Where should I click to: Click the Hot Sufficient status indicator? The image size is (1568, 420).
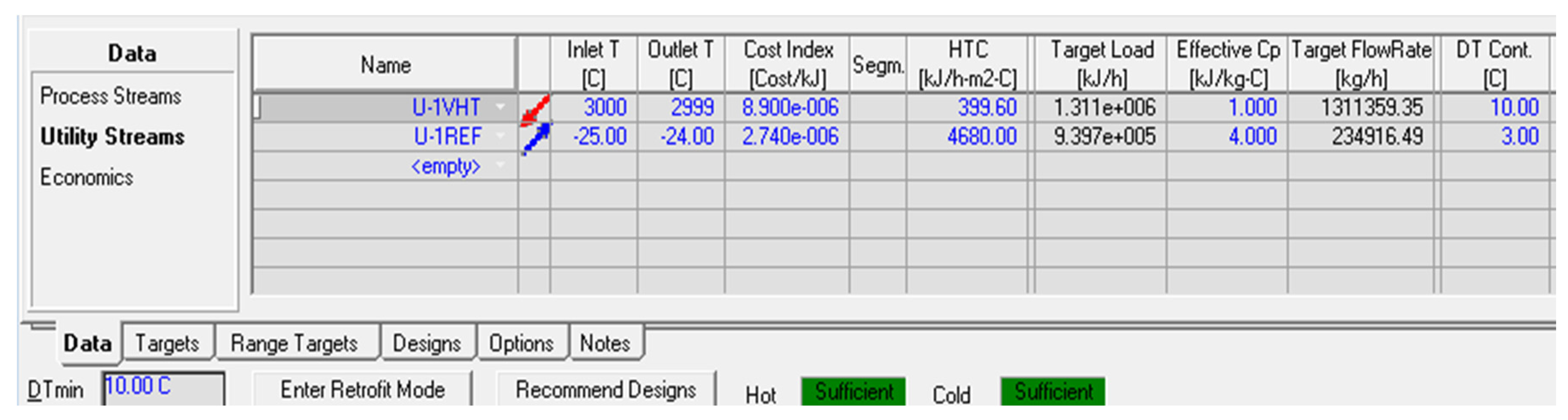coord(853,391)
